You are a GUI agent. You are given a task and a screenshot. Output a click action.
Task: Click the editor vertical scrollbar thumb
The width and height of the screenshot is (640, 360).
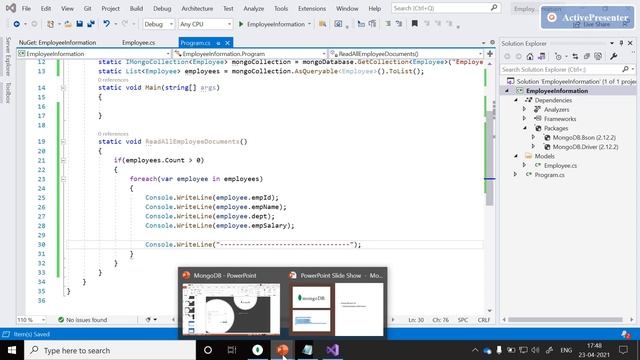(490, 157)
